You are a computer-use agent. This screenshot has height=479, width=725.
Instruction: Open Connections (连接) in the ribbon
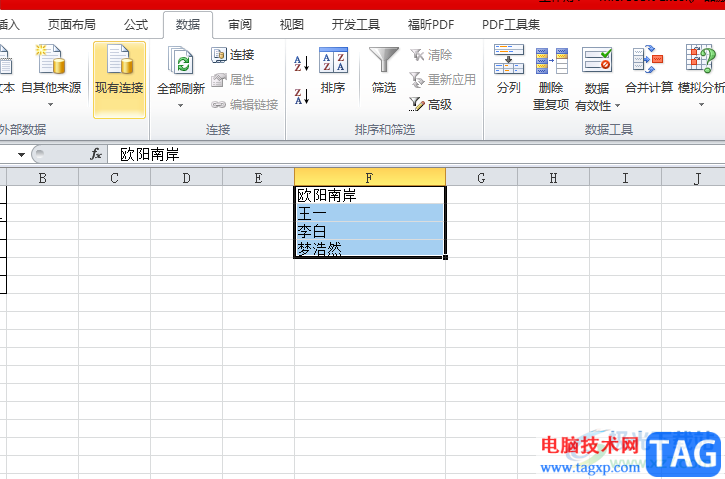[x=233, y=55]
